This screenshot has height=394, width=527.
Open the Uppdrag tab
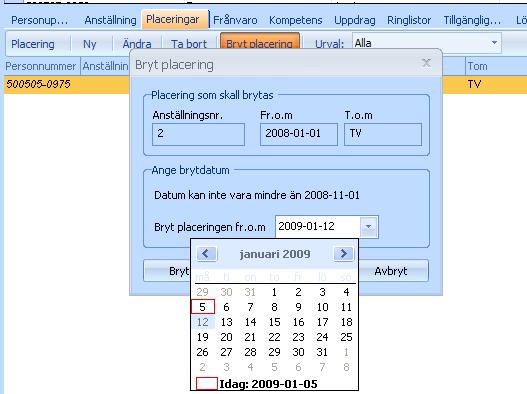tap(355, 20)
